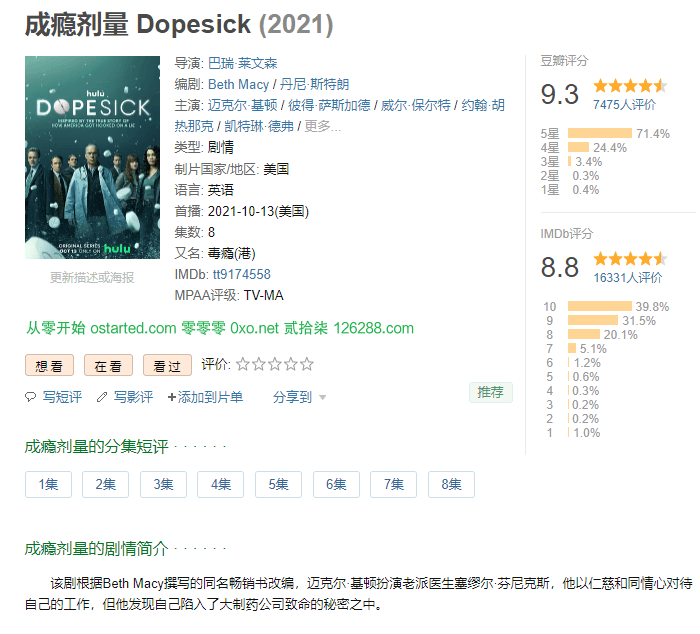This screenshot has height=634, width=700.
Task: Click the IMDb 8.8 score
Action: [559, 267]
